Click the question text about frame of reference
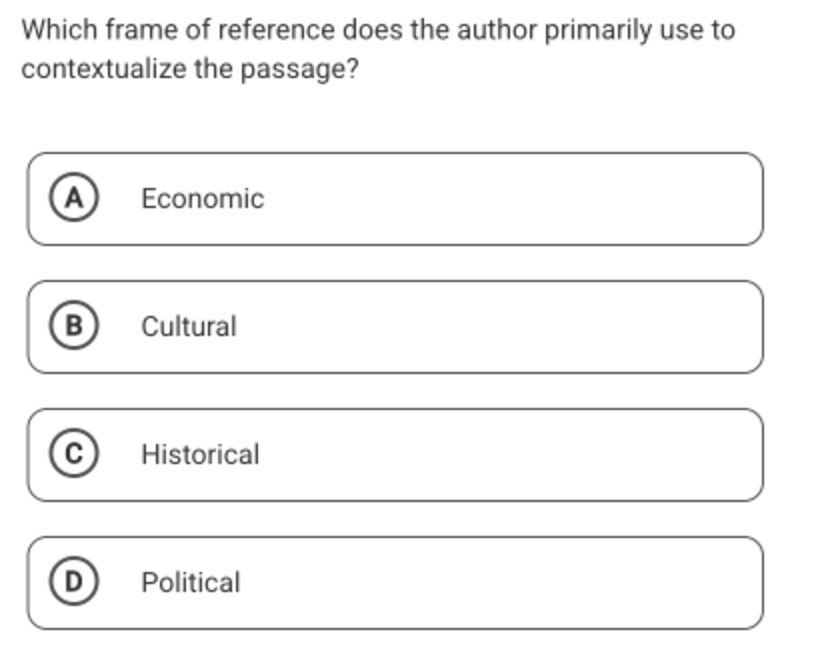Image resolution: width=822 pixels, height=664 pixels. (378, 49)
